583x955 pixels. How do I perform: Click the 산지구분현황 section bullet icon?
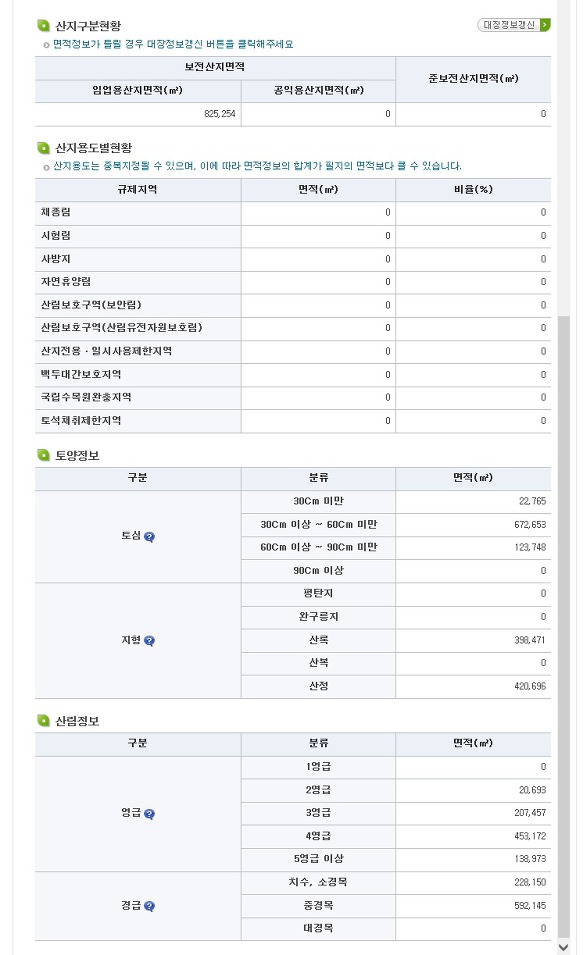click(43, 26)
